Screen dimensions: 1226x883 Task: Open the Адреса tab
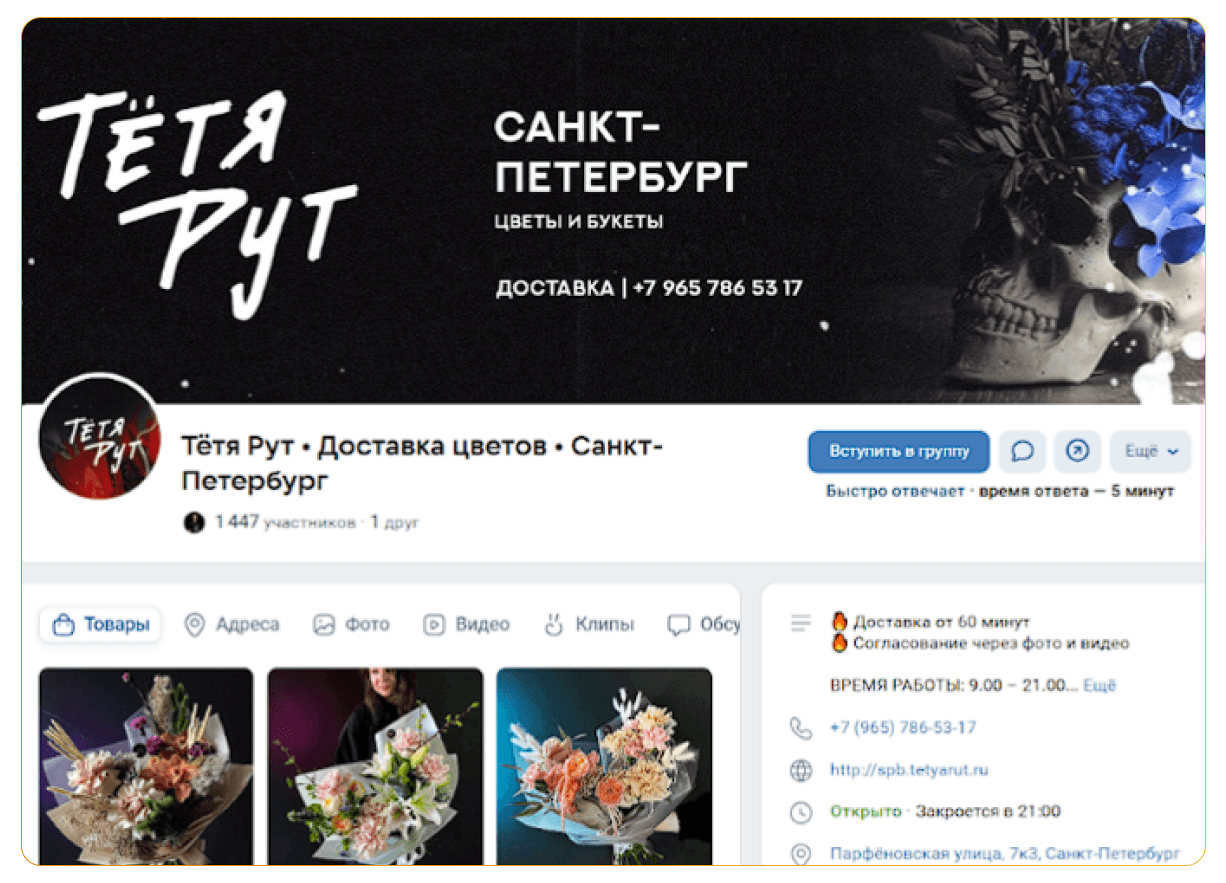coord(232,625)
